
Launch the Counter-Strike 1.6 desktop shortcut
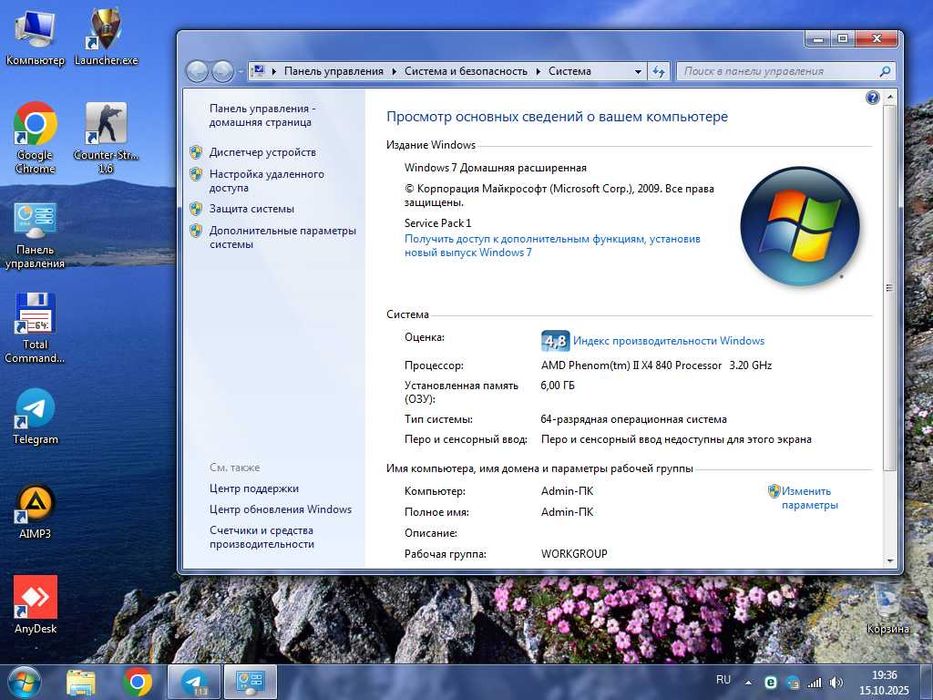tap(106, 138)
